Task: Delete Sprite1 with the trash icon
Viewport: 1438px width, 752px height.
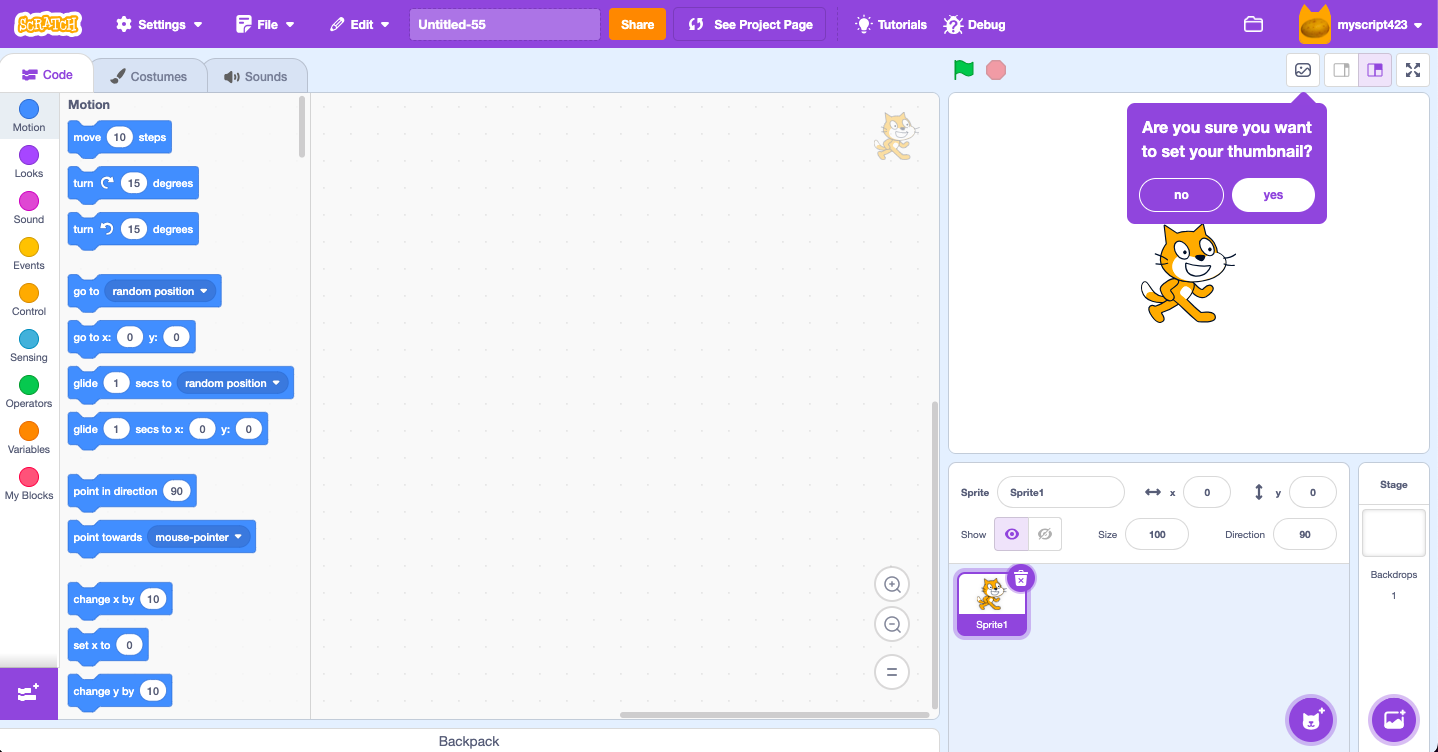Action: tap(1021, 578)
